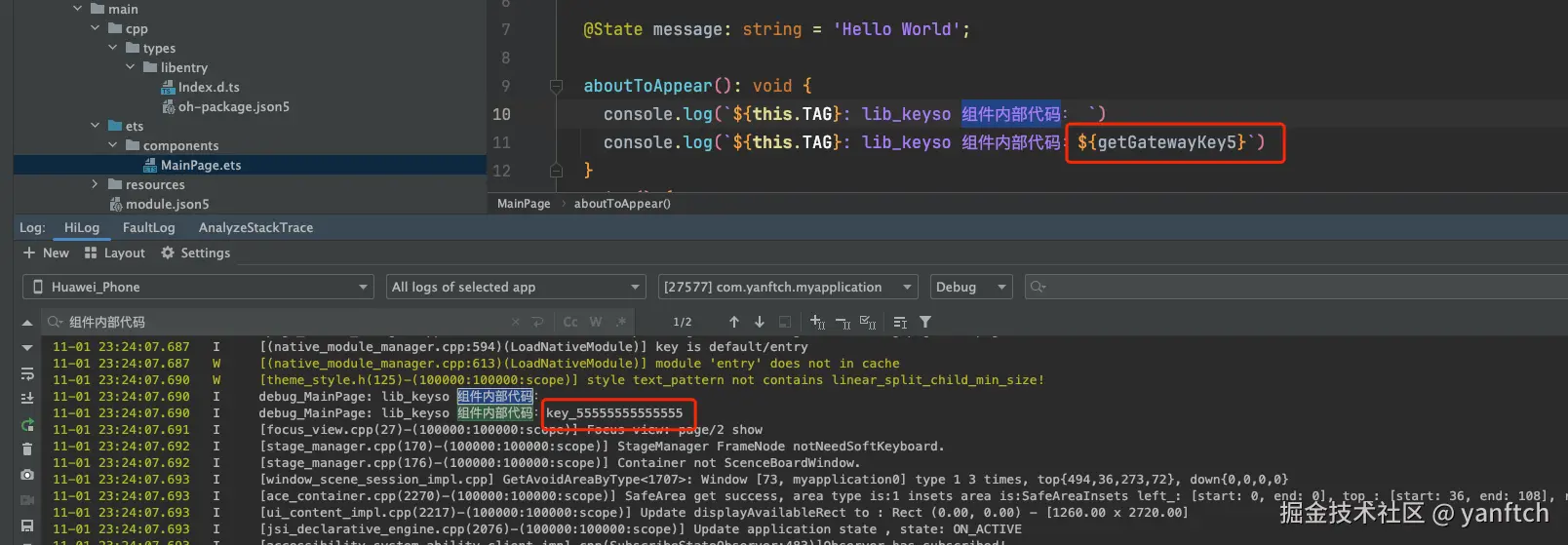Viewport: 1568px width, 545px height.
Task: Toggle match case Cc option
Action: (570, 322)
